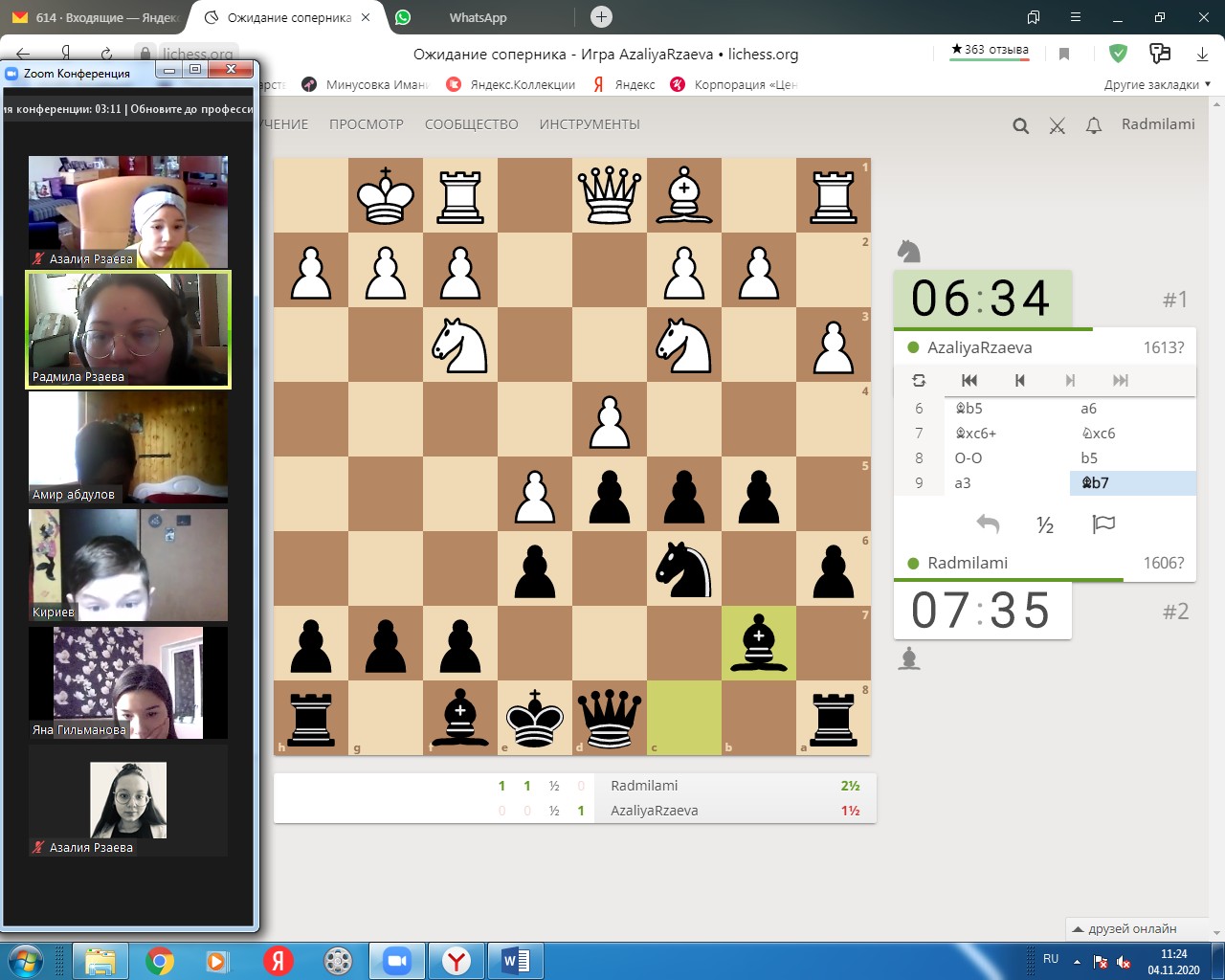This screenshot has width=1225, height=980.
Task: Open the notifications bell
Action: (x=1093, y=125)
